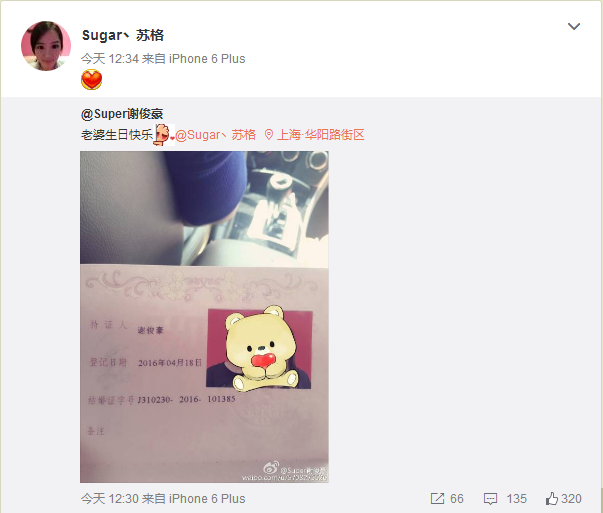
Task: Click the 320 likes count
Action: click(x=571, y=499)
